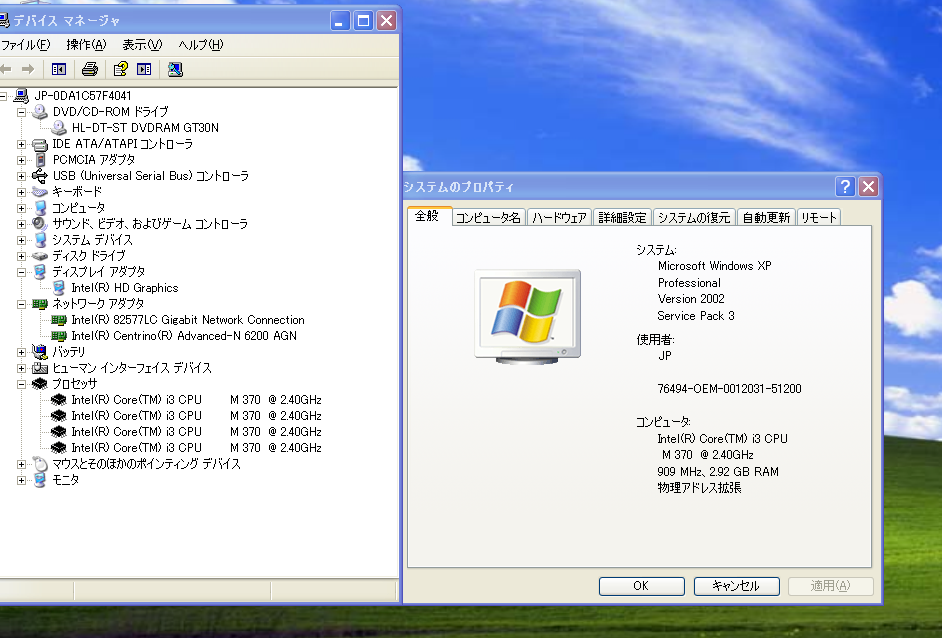Click the computer icon of JP-0DA1C57F4041

[x=21, y=96]
